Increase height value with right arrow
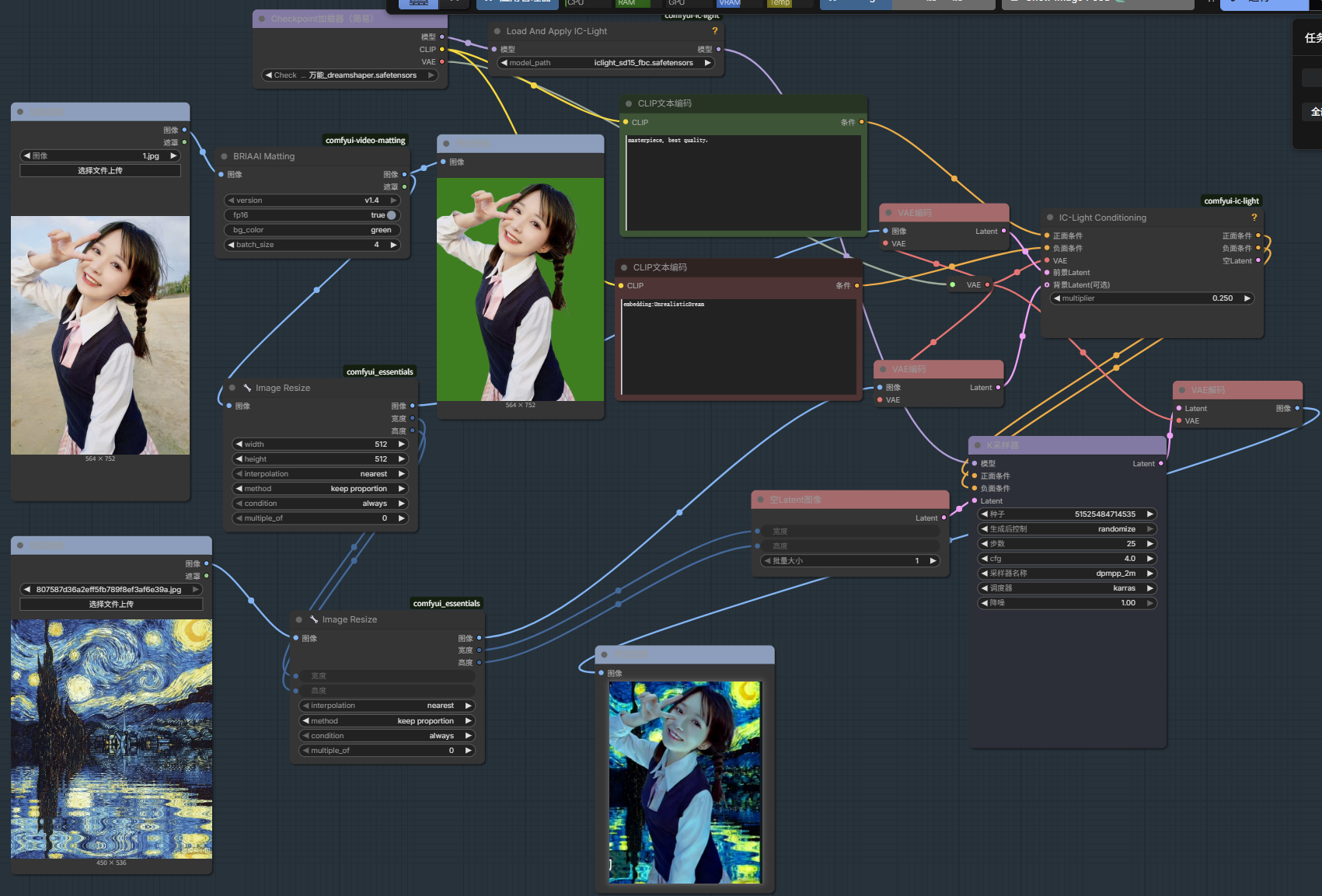 (x=402, y=459)
